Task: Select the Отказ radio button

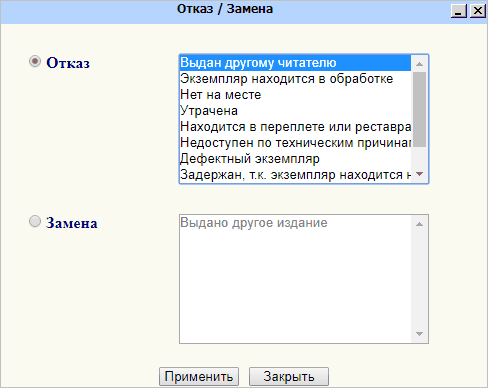Action: pyautogui.click(x=35, y=62)
